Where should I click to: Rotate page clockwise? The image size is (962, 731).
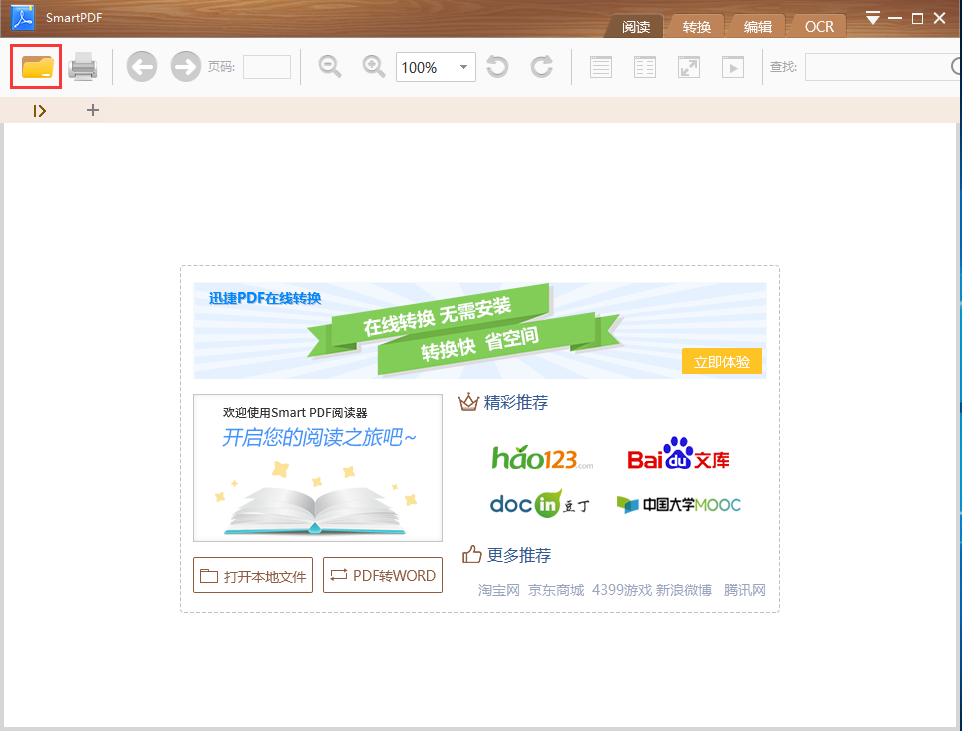[x=541, y=66]
